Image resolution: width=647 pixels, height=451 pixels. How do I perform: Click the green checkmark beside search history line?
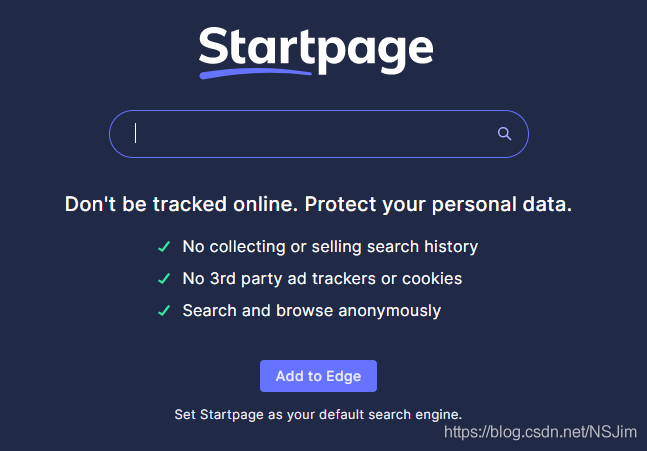tap(164, 247)
